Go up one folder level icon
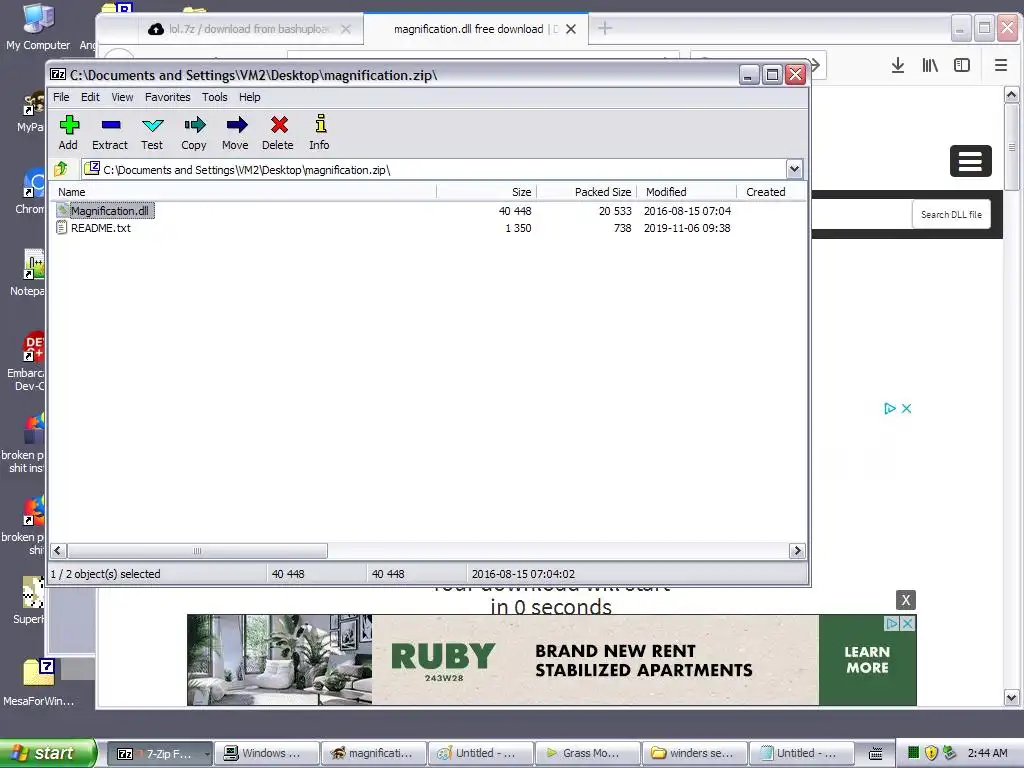 61,169
